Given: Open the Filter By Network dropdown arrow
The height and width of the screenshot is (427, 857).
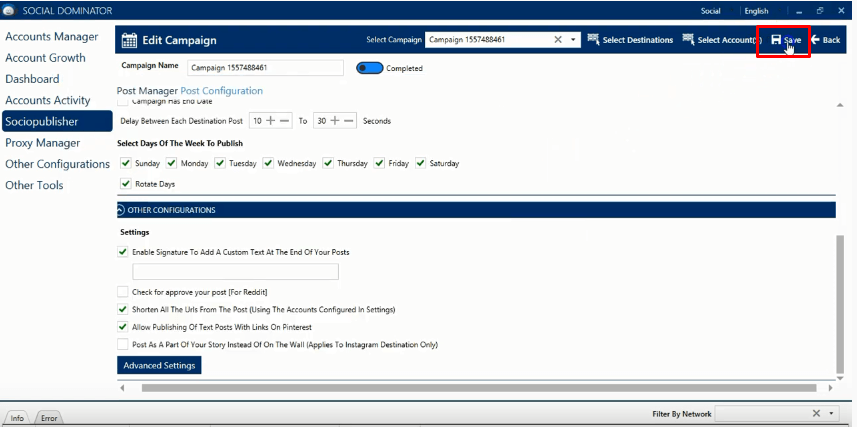Looking at the screenshot, I should [831, 414].
